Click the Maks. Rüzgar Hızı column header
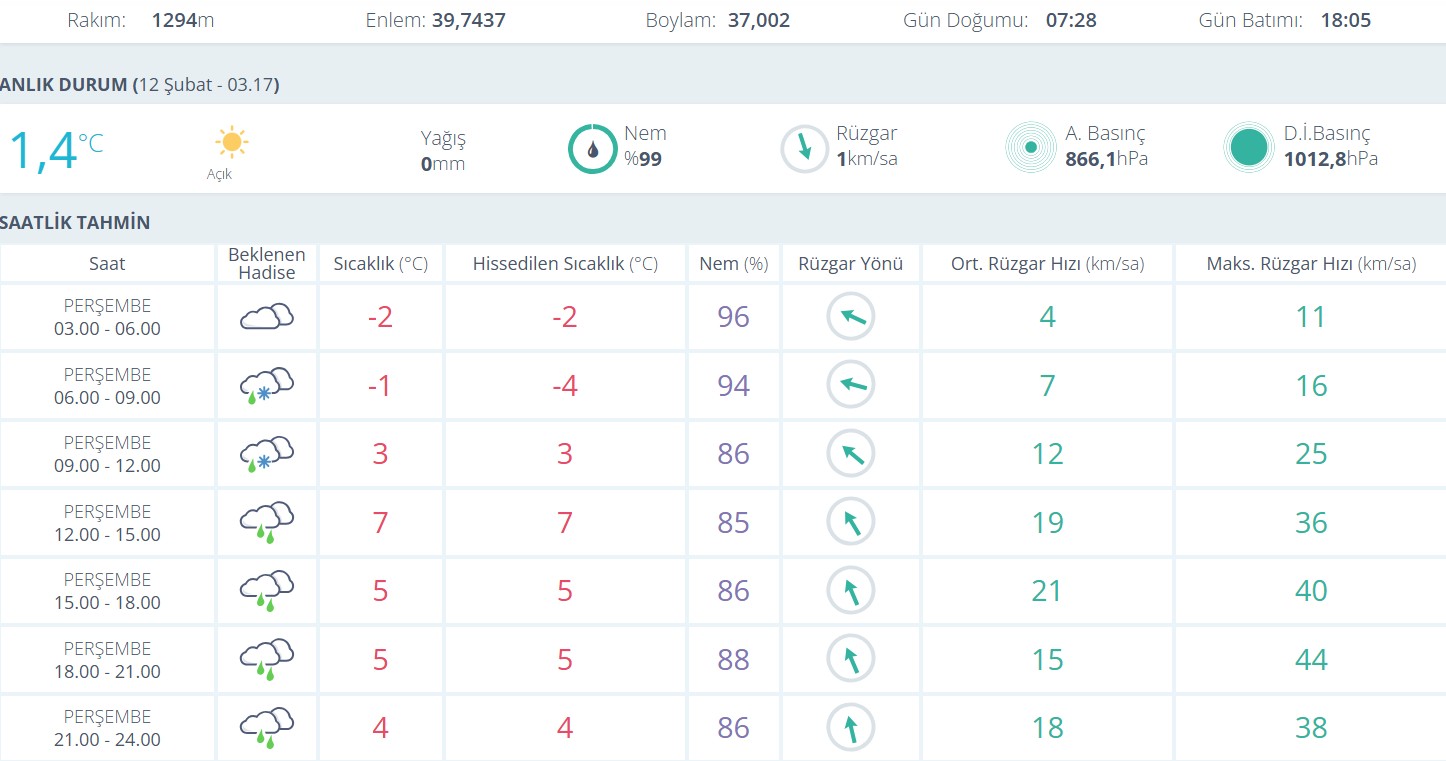Screen dimensions: 1446x761 1310,264
